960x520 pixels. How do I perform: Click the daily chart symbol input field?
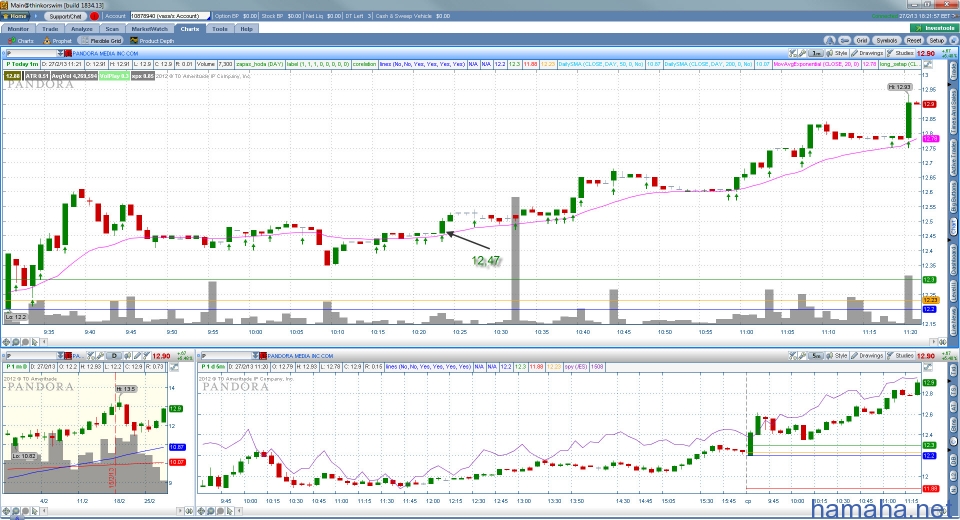31,355
